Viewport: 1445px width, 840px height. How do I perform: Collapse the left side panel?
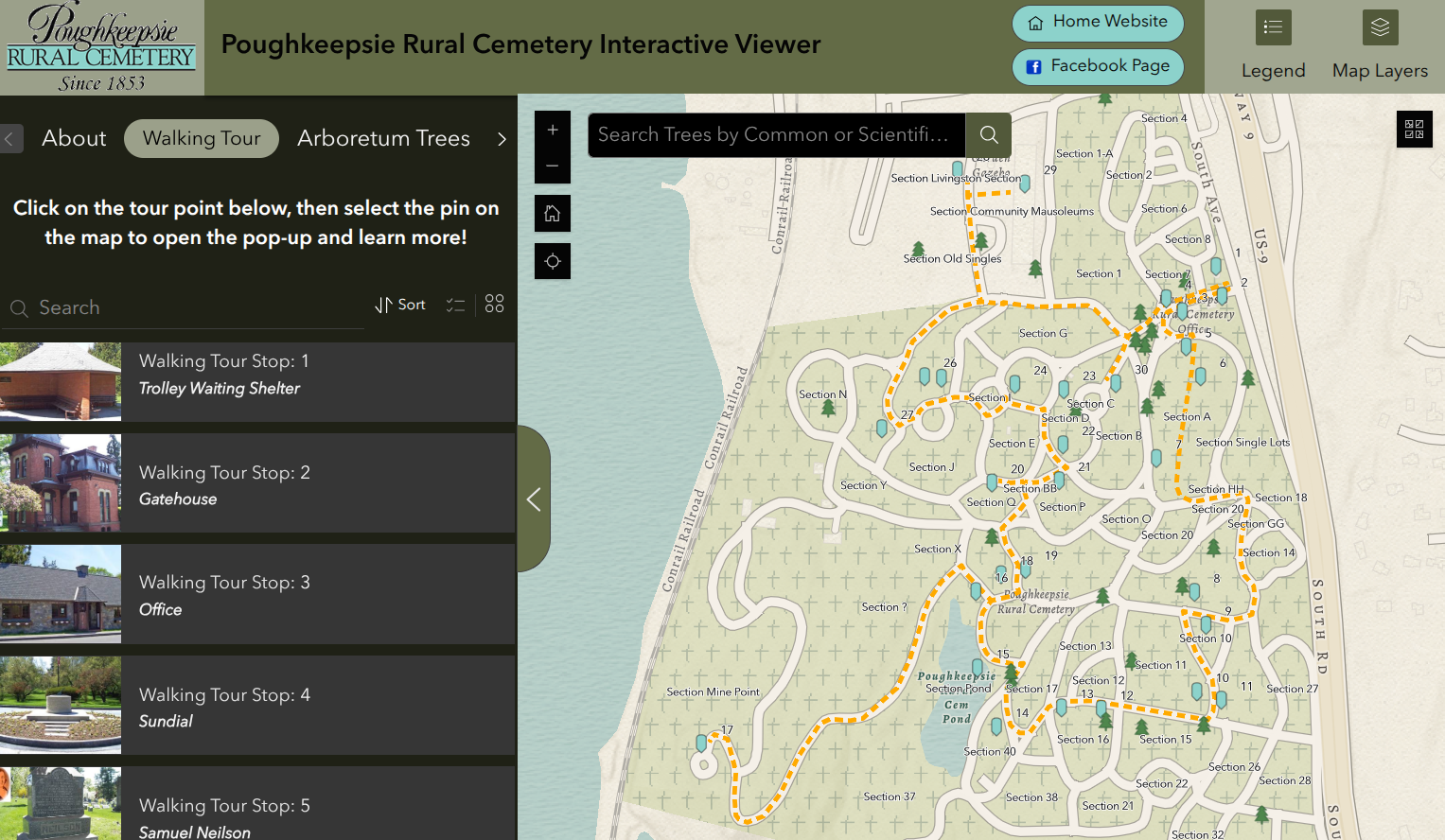(534, 499)
